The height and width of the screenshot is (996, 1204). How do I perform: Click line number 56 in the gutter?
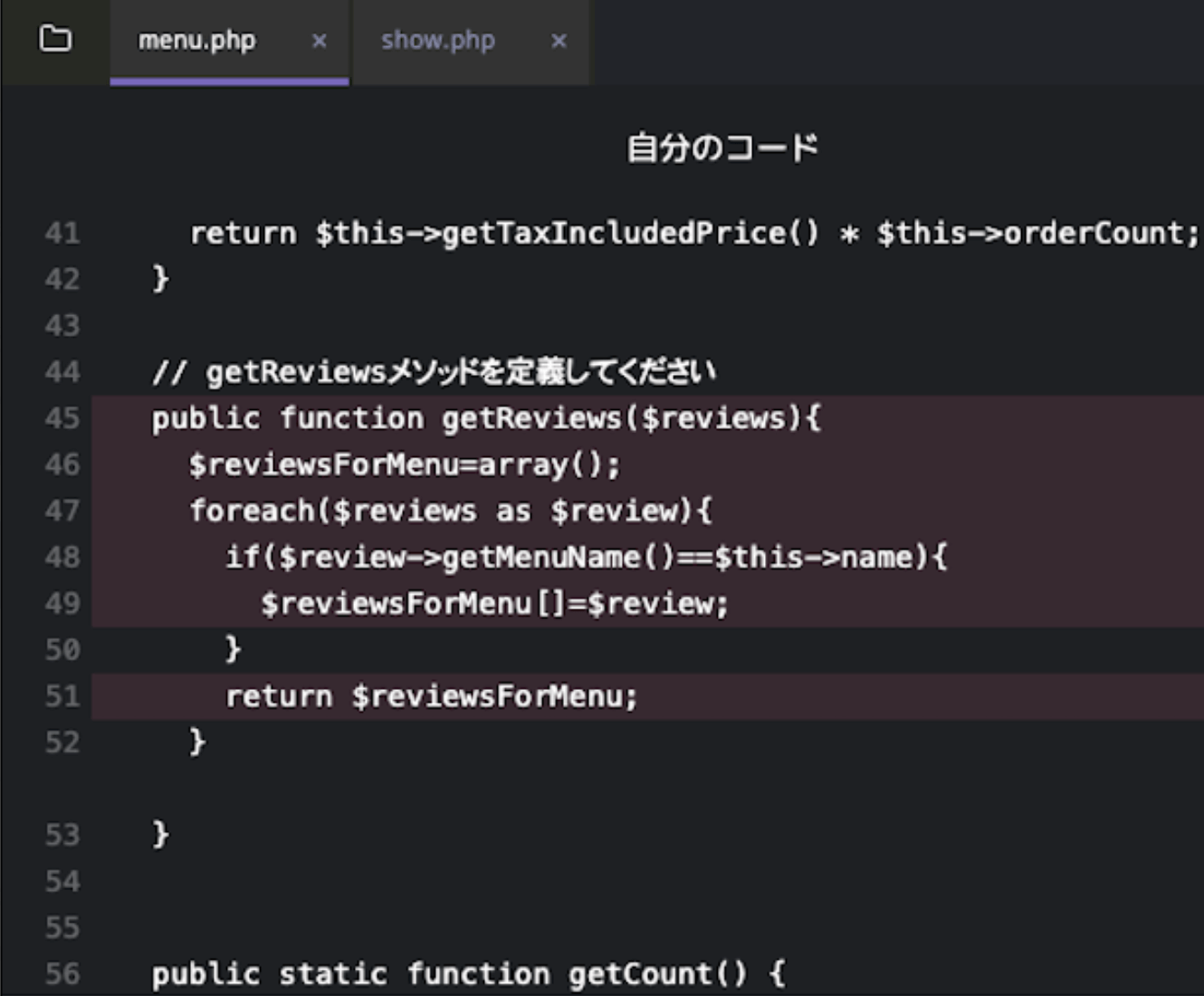[62, 973]
